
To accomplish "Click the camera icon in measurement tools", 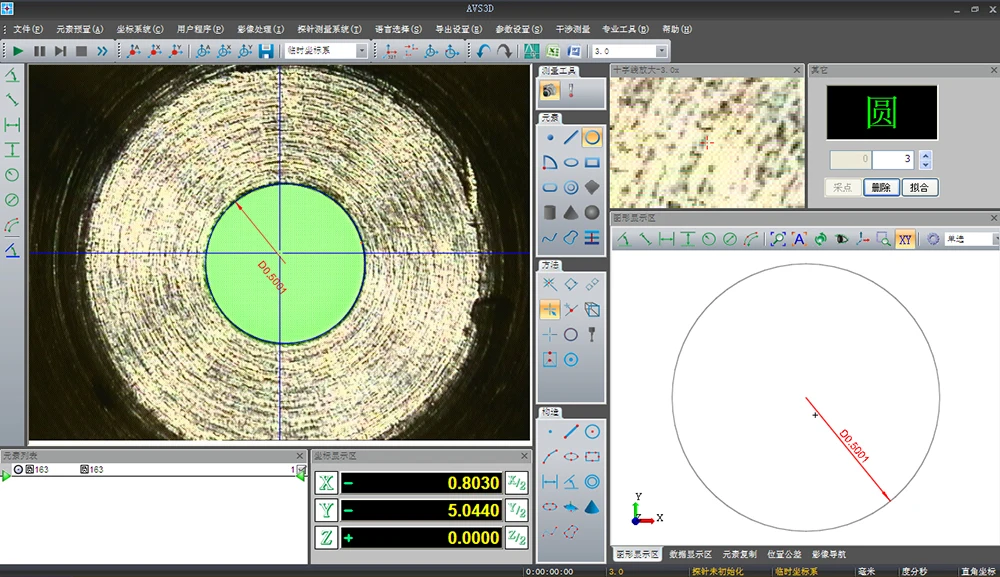I will coord(550,91).
